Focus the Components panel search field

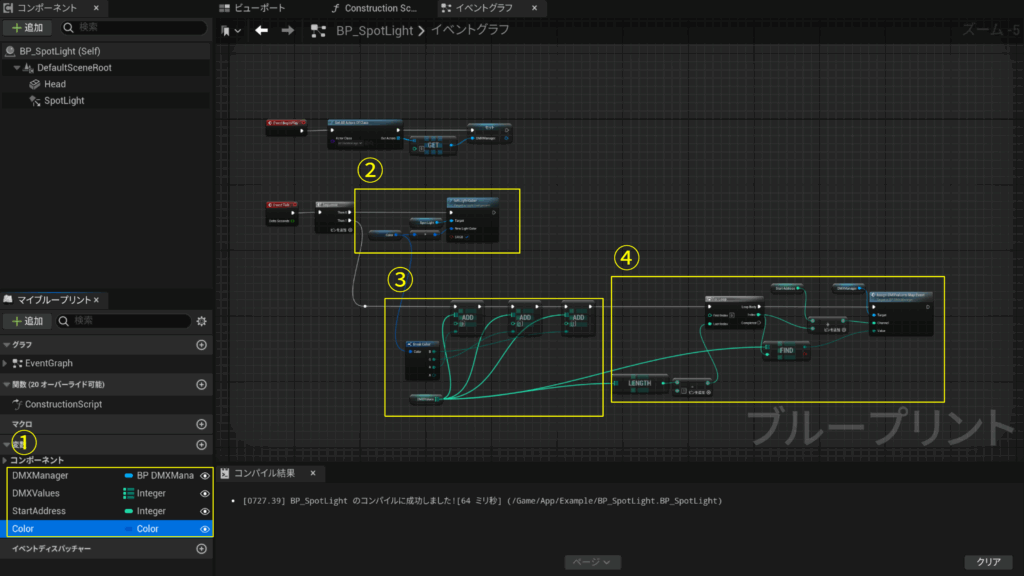134,27
